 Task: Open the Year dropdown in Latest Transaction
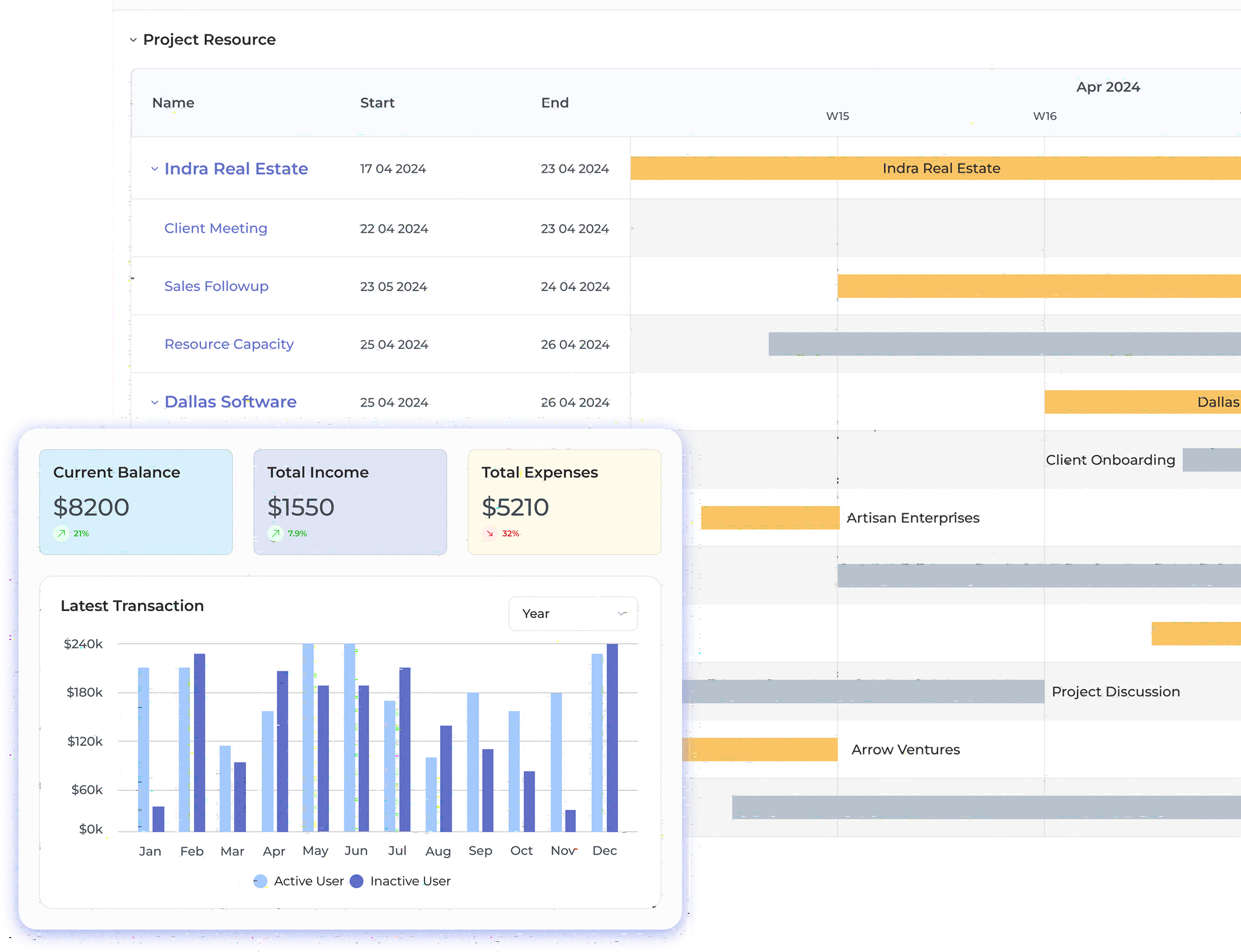click(x=573, y=614)
